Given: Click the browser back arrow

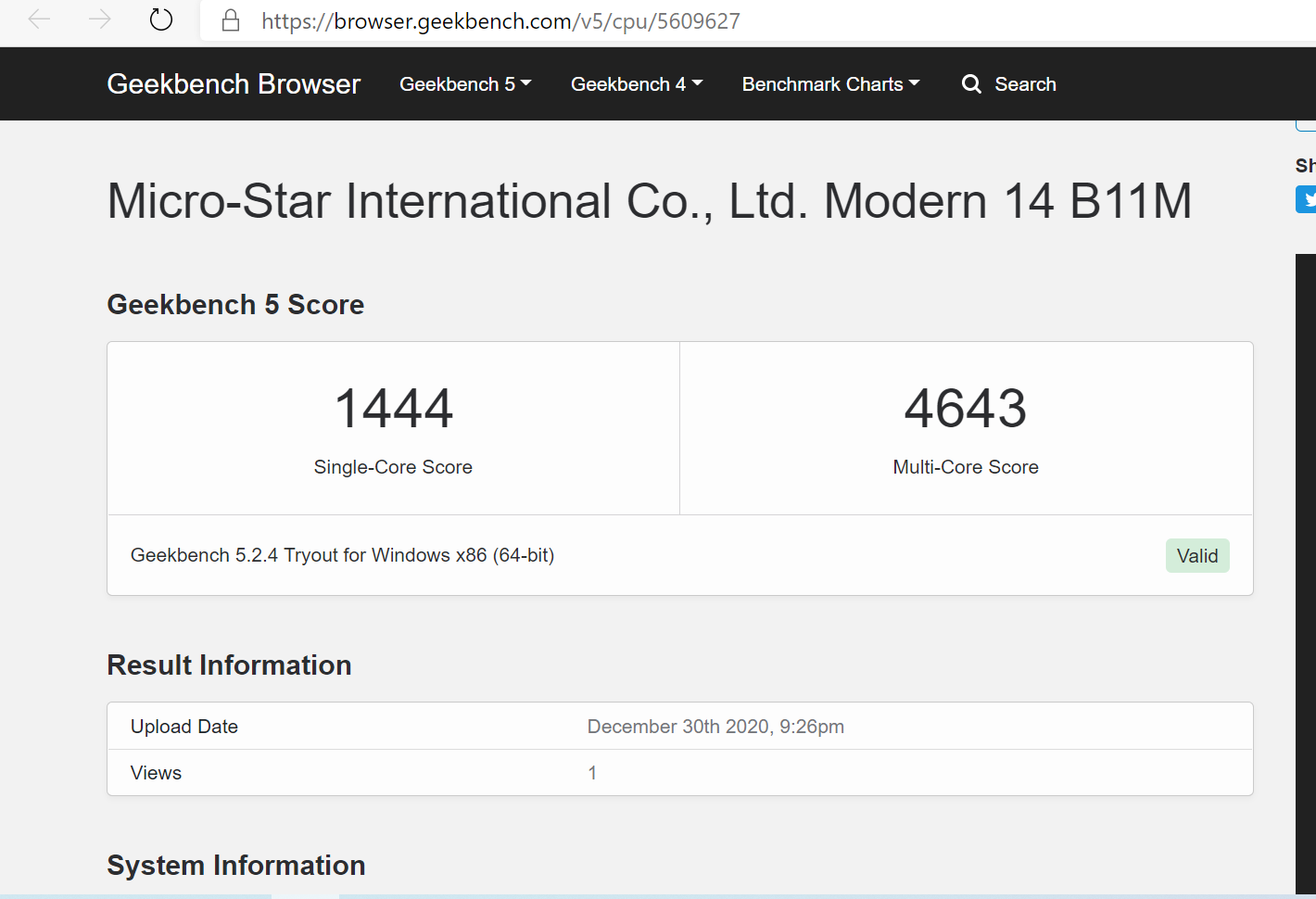Looking at the screenshot, I should click(39, 19).
